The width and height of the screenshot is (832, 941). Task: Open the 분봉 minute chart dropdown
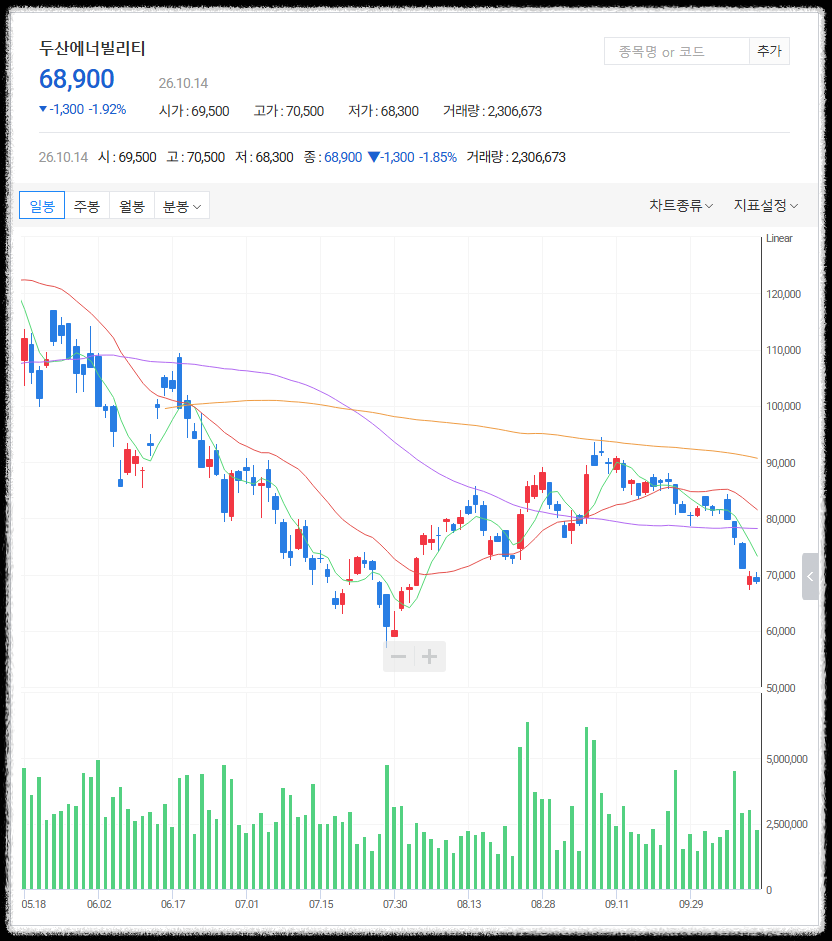click(x=182, y=206)
